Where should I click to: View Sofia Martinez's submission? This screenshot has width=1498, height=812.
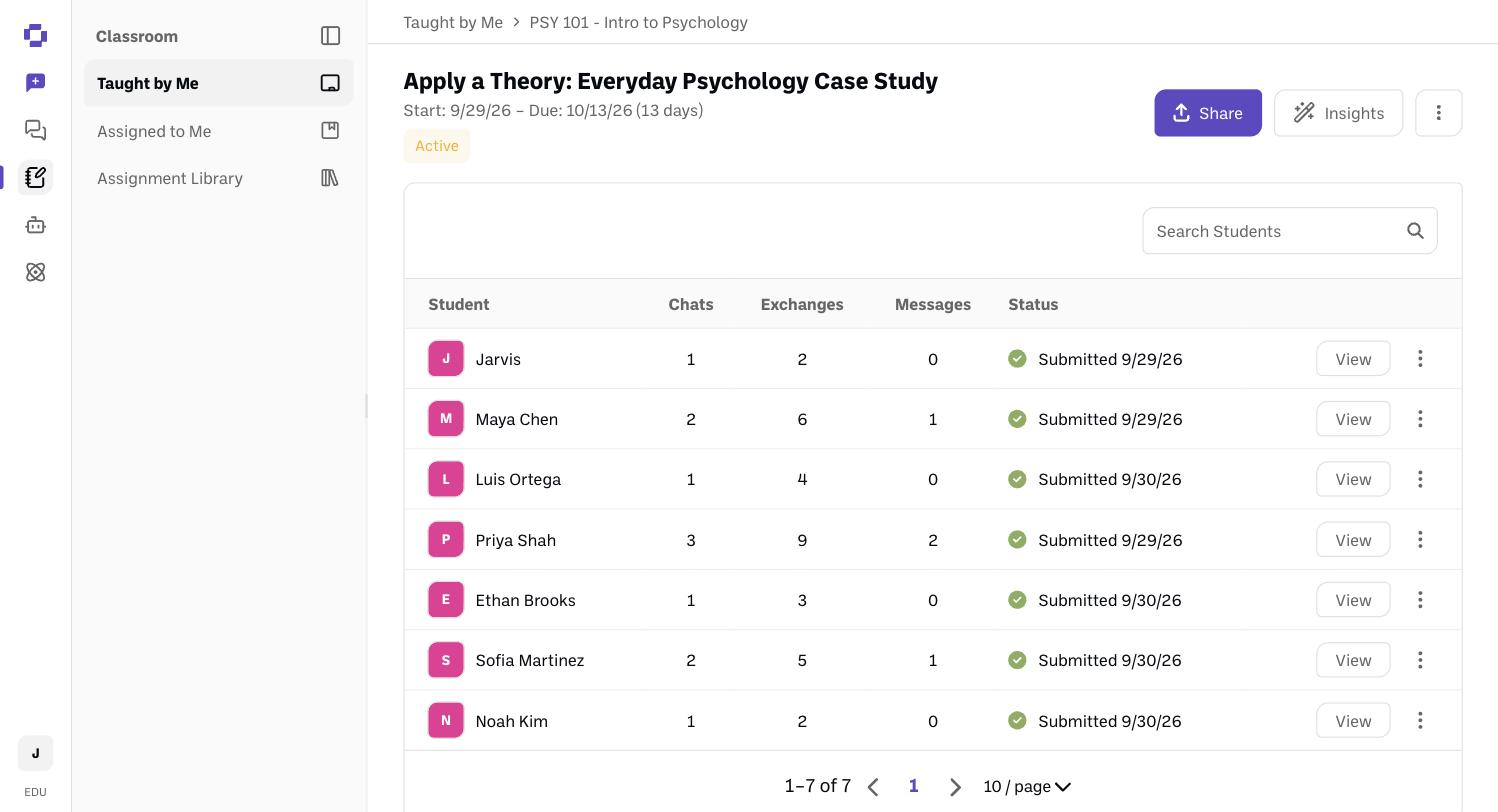point(1353,660)
